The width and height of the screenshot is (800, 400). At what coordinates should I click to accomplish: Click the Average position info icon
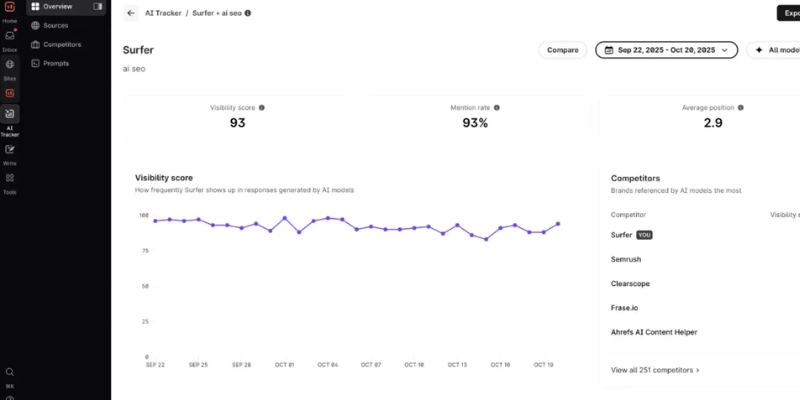[x=740, y=108]
